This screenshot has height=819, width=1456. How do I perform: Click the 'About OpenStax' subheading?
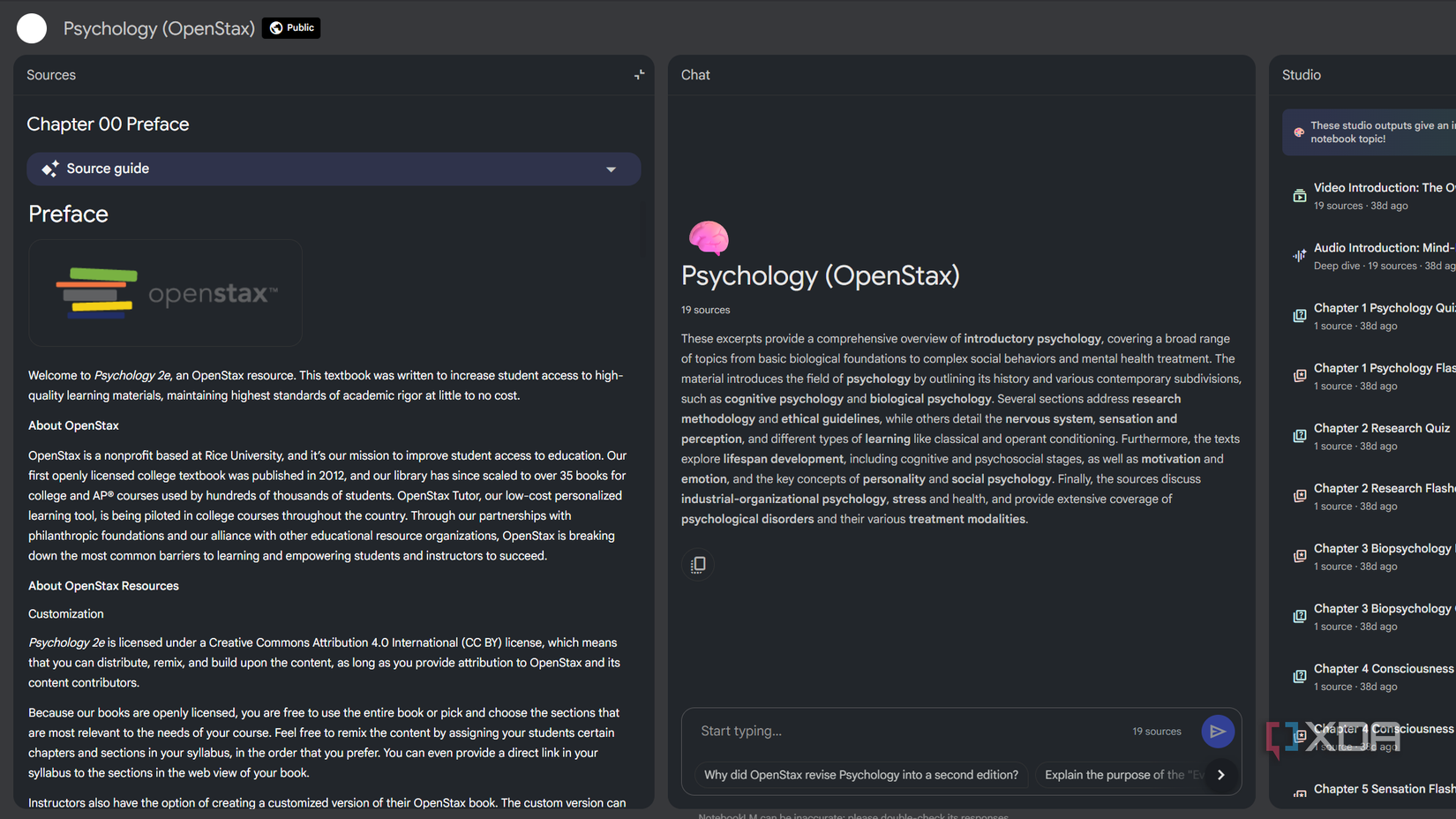pyautogui.click(x=73, y=425)
